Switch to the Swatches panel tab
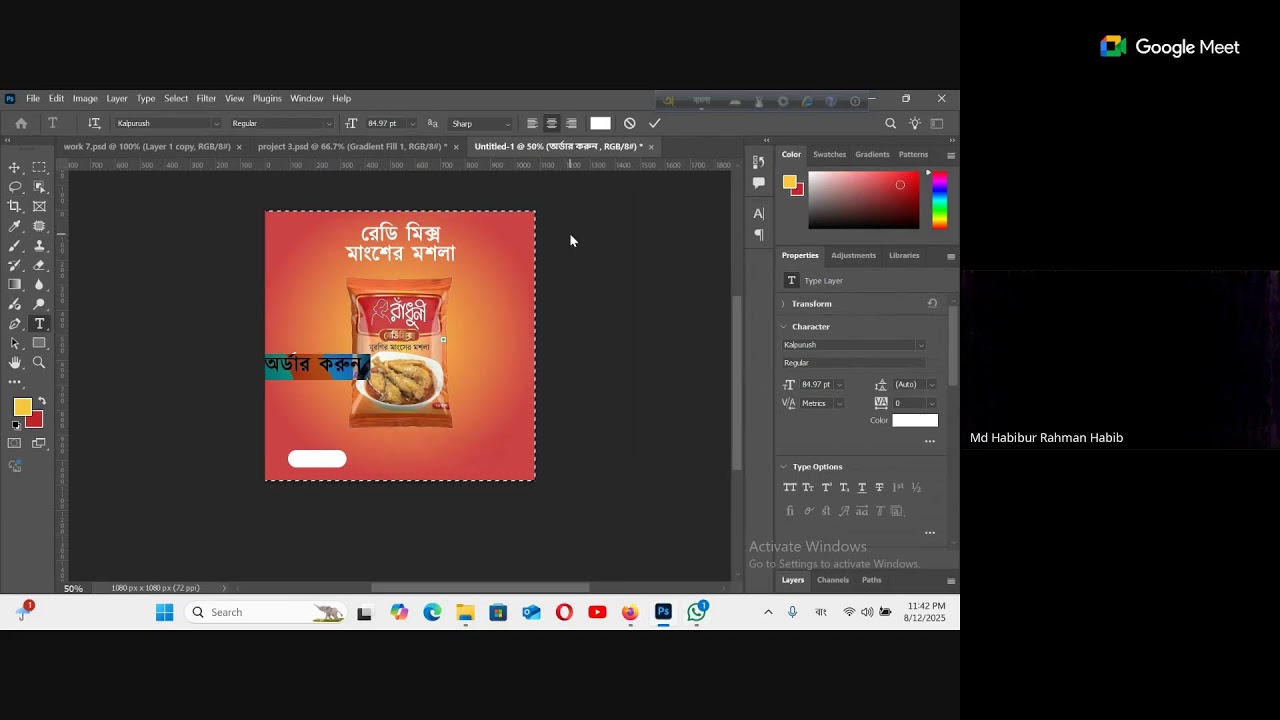The height and width of the screenshot is (720, 1280). pyautogui.click(x=829, y=154)
